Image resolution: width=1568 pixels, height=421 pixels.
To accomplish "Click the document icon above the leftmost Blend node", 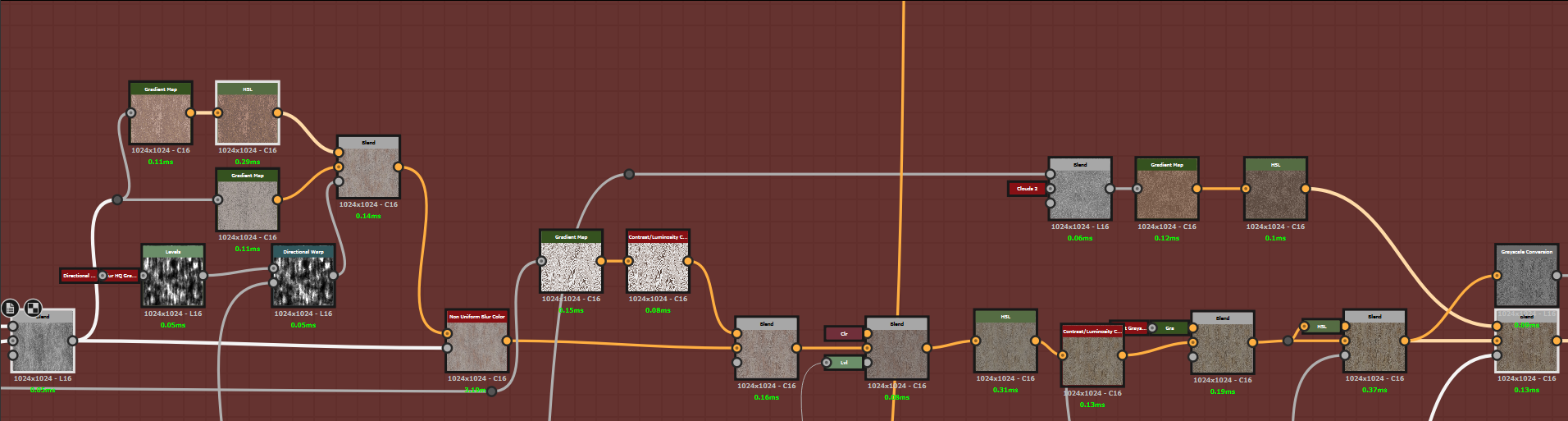I will pyautogui.click(x=10, y=308).
